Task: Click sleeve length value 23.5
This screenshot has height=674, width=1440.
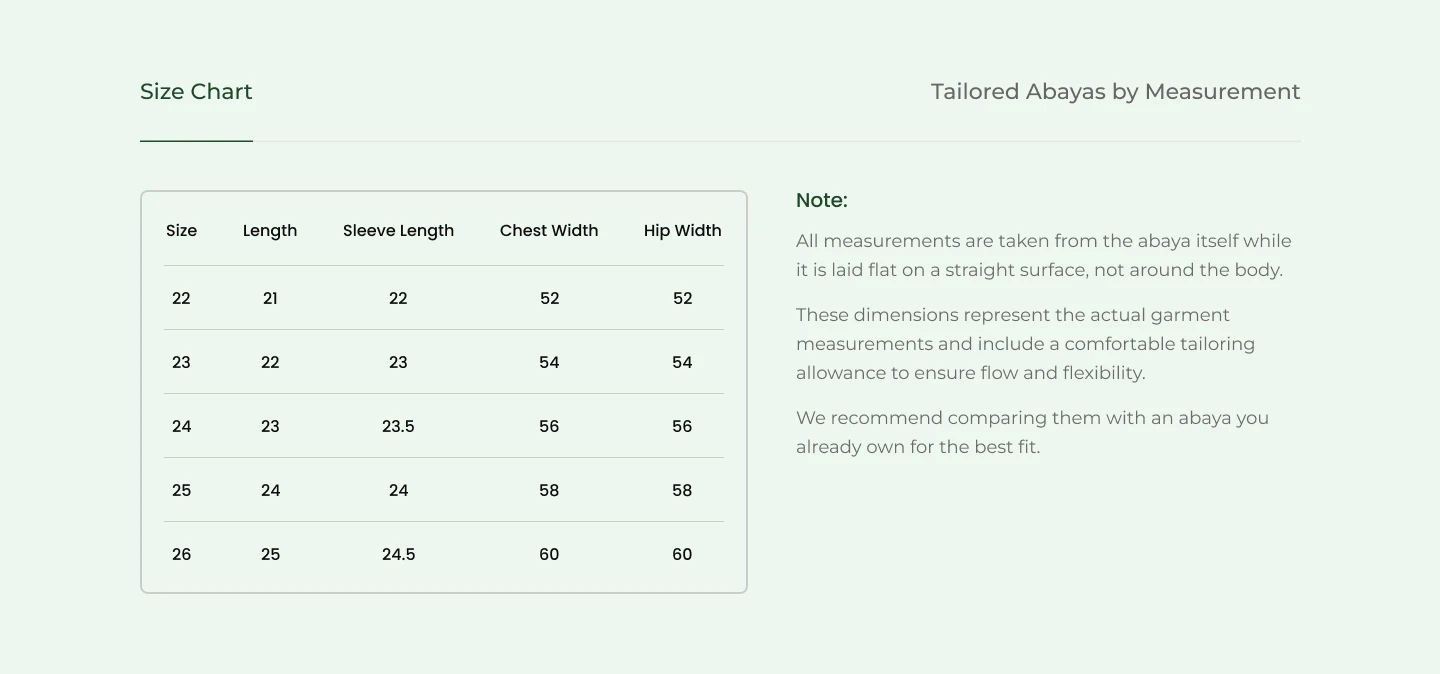Action: coord(398,427)
